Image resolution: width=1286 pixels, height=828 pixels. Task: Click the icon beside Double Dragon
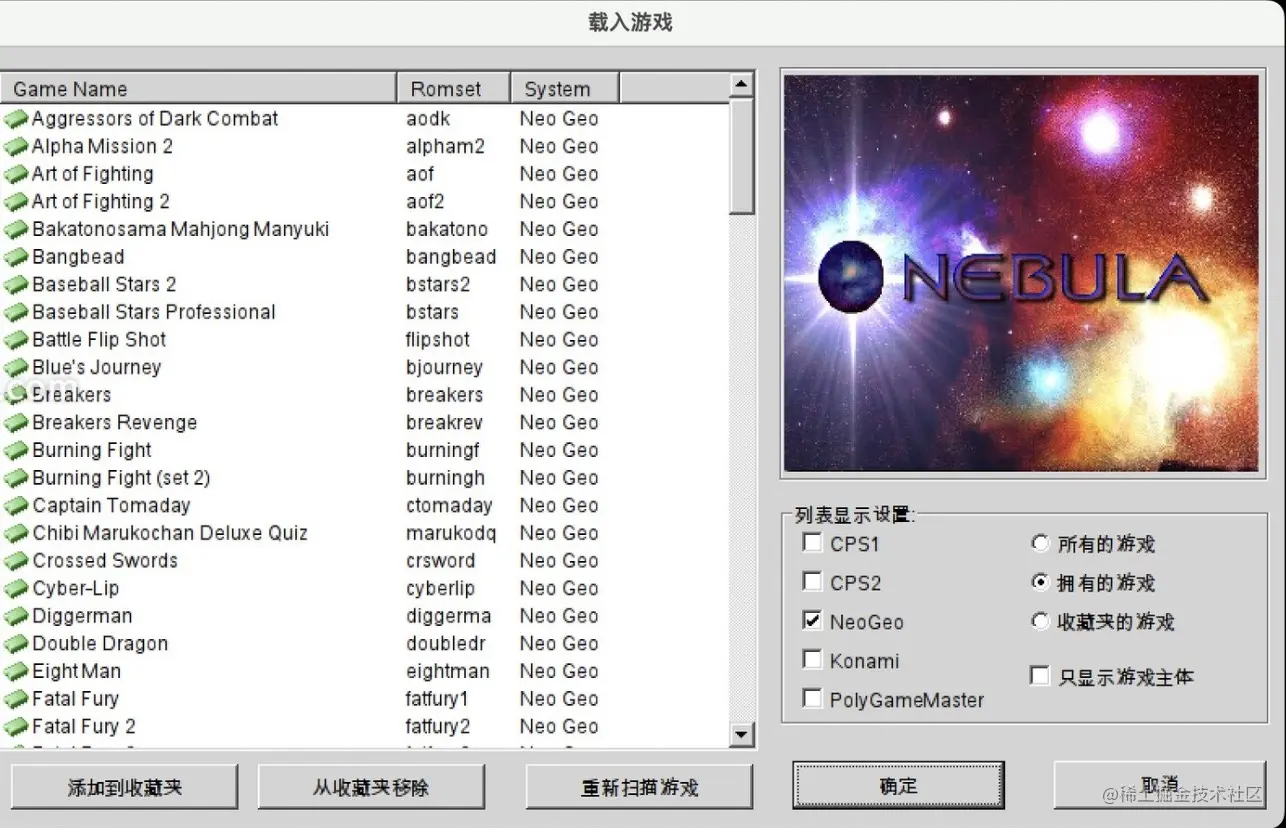click(17, 643)
